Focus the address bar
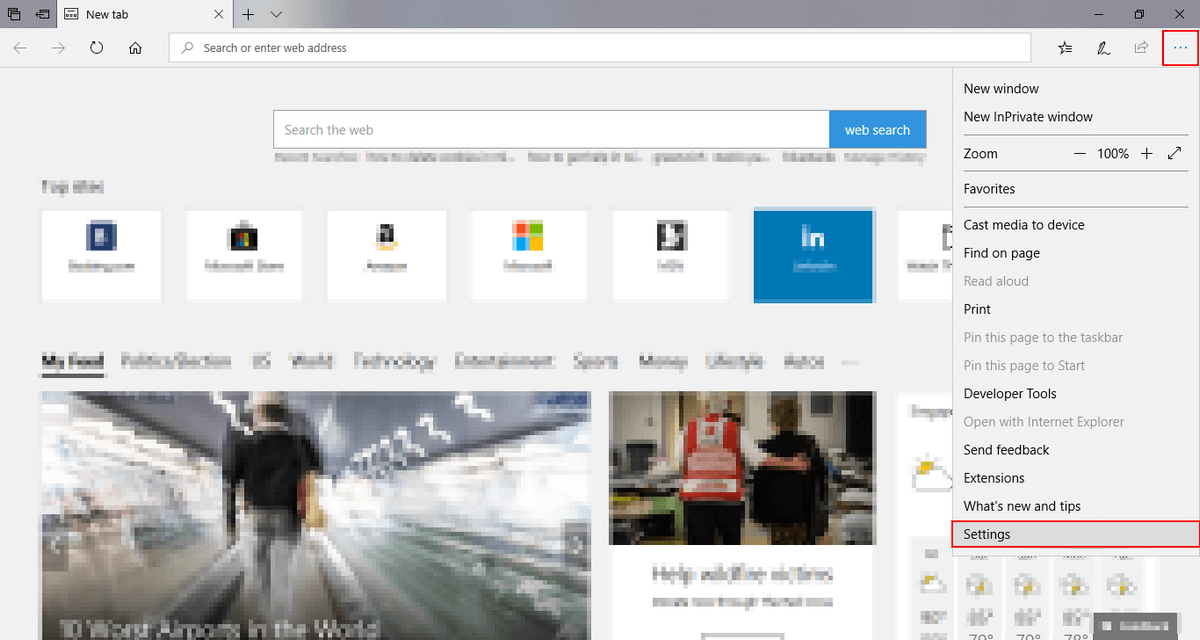Screen dimensions: 1200x640 coord(600,47)
